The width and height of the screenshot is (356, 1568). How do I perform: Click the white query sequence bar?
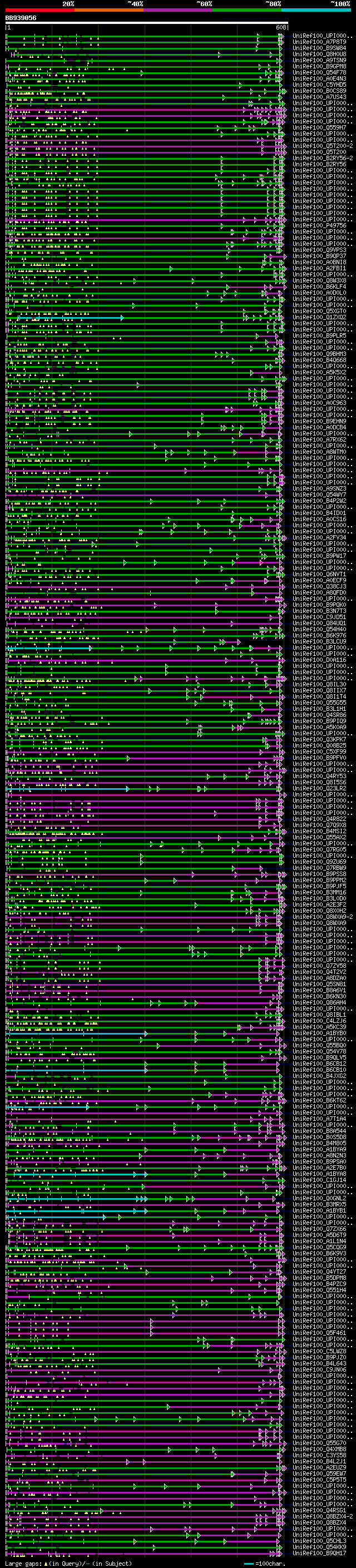(147, 22)
